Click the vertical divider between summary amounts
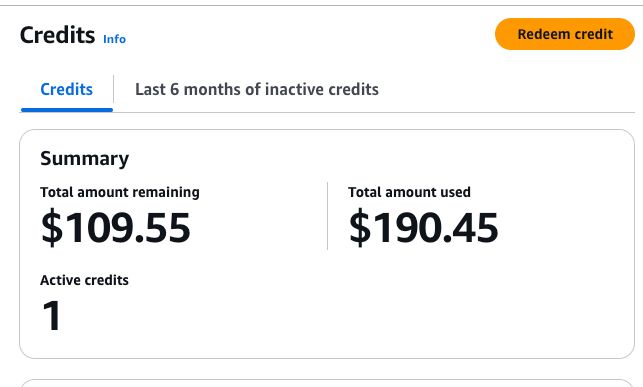Screen dimensions: 643x387 (327, 216)
